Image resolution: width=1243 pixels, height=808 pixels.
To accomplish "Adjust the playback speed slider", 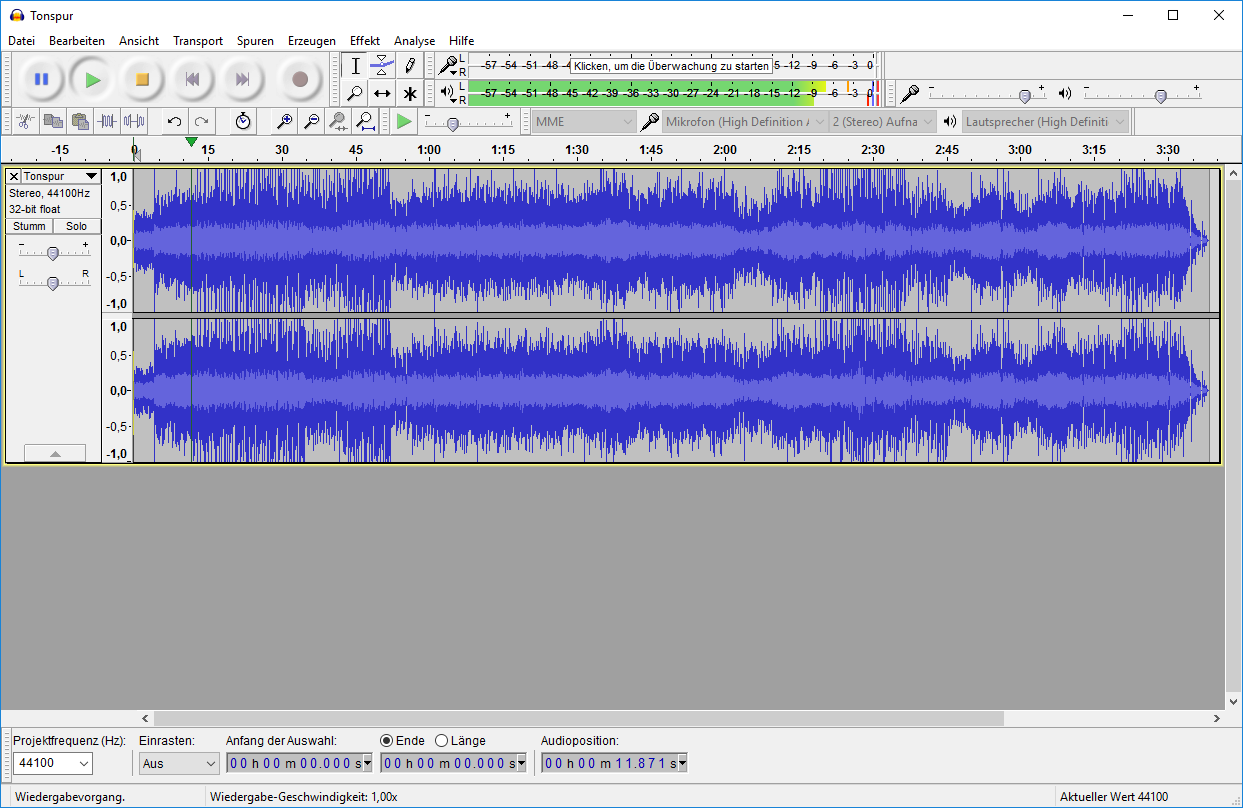I will tap(453, 123).
